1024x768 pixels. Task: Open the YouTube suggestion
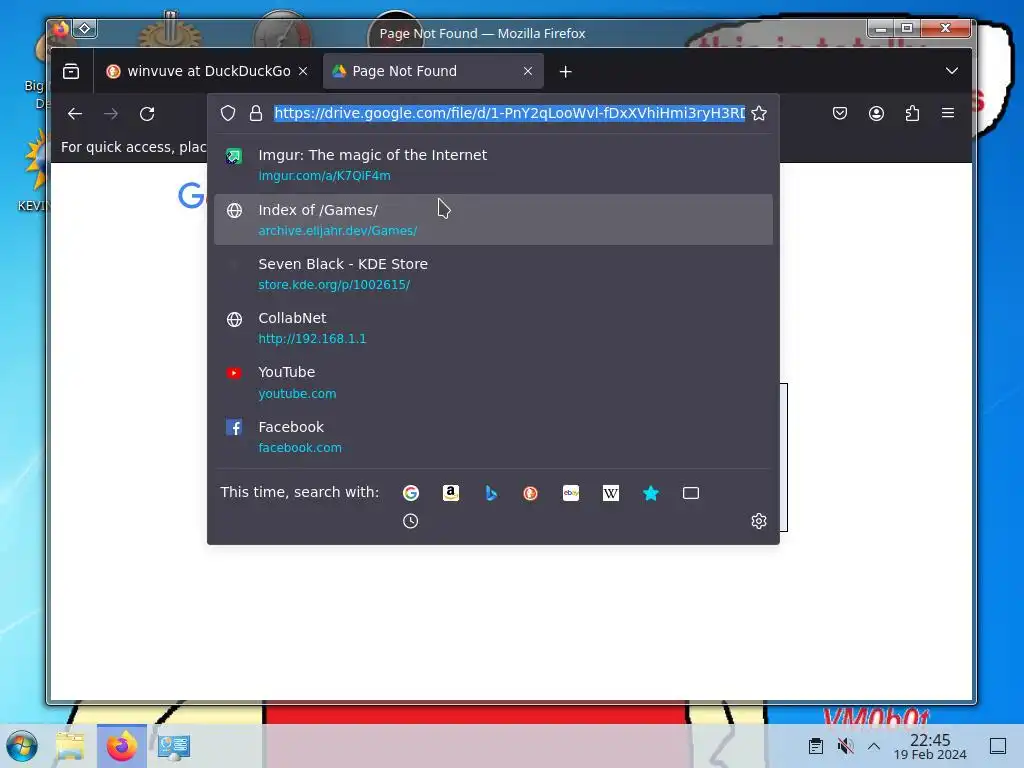pyautogui.click(x=493, y=382)
